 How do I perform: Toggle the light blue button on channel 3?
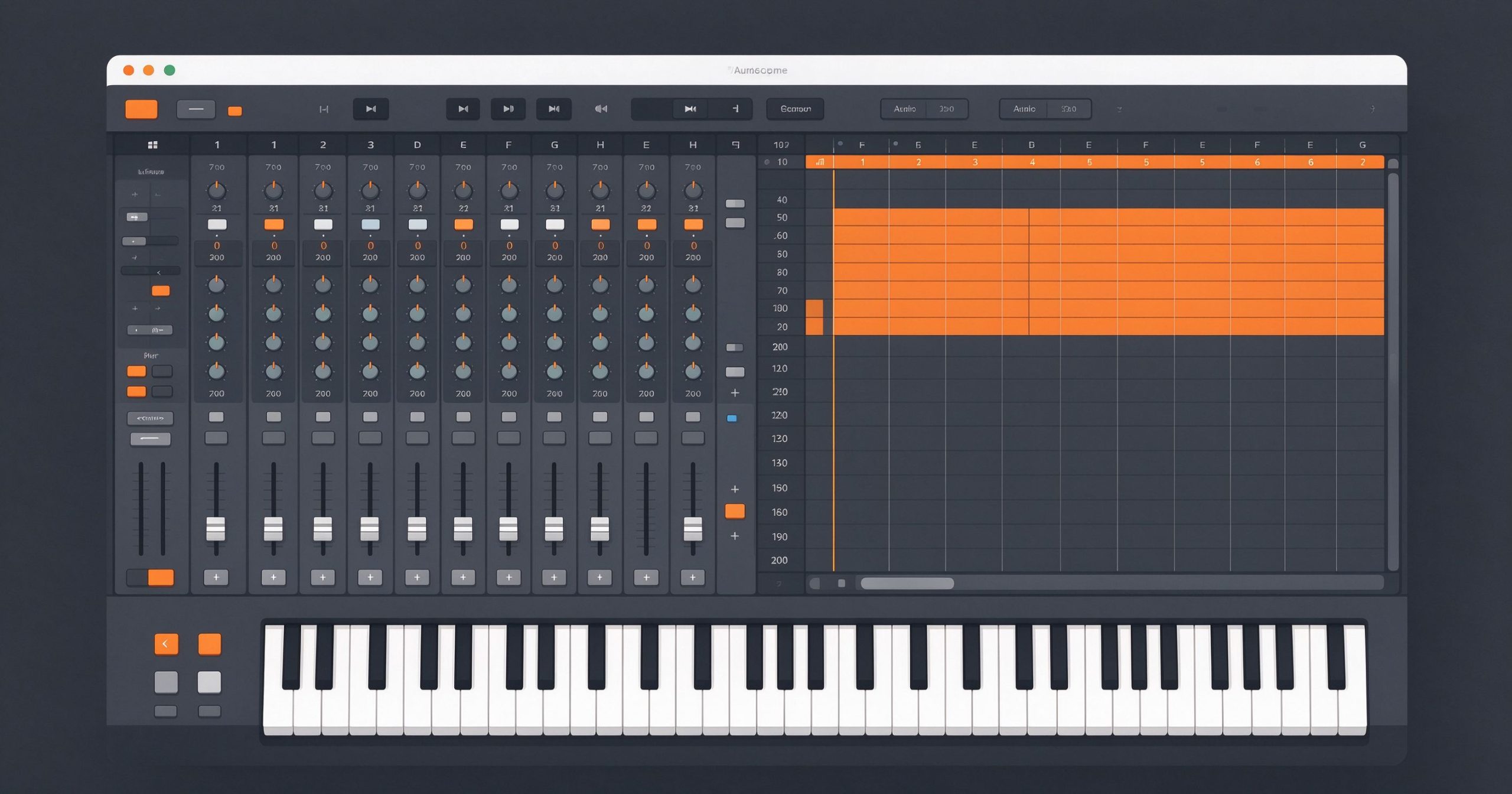(x=370, y=224)
